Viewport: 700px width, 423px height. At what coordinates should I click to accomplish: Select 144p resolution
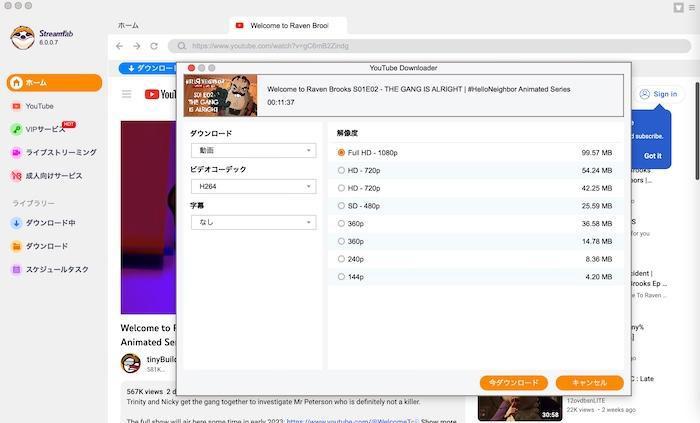(475, 277)
